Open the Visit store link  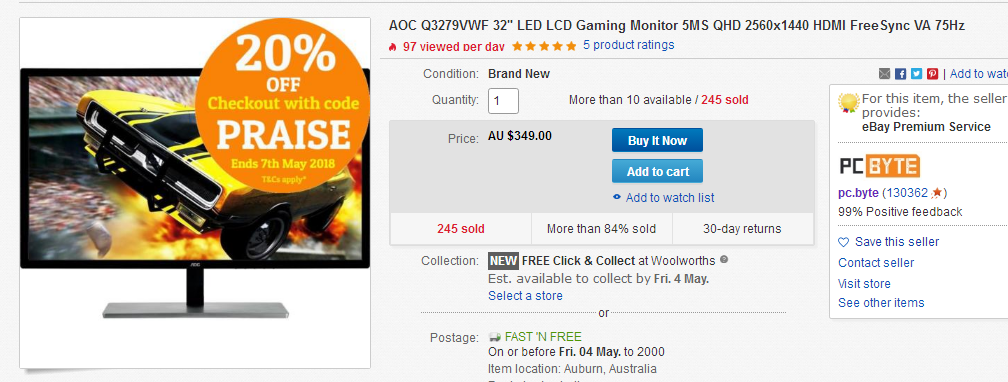864,284
